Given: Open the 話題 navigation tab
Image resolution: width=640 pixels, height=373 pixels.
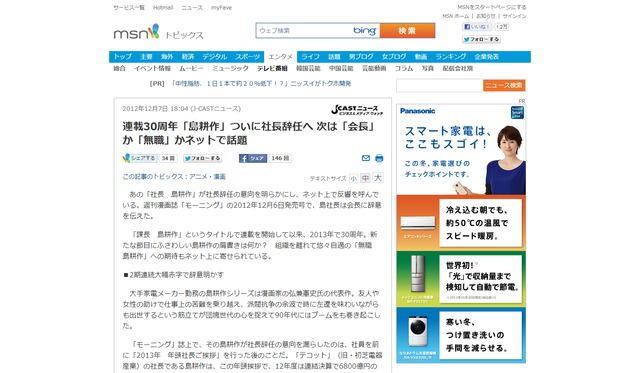Looking at the screenshot, I should click(334, 57).
